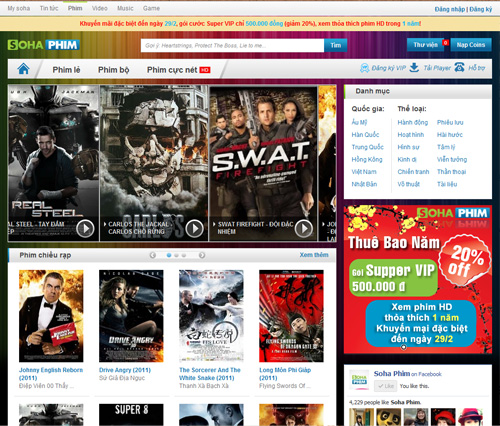The height and width of the screenshot is (426, 500).
Task: Click the Tìm search button
Action: pyautogui.click(x=336, y=45)
